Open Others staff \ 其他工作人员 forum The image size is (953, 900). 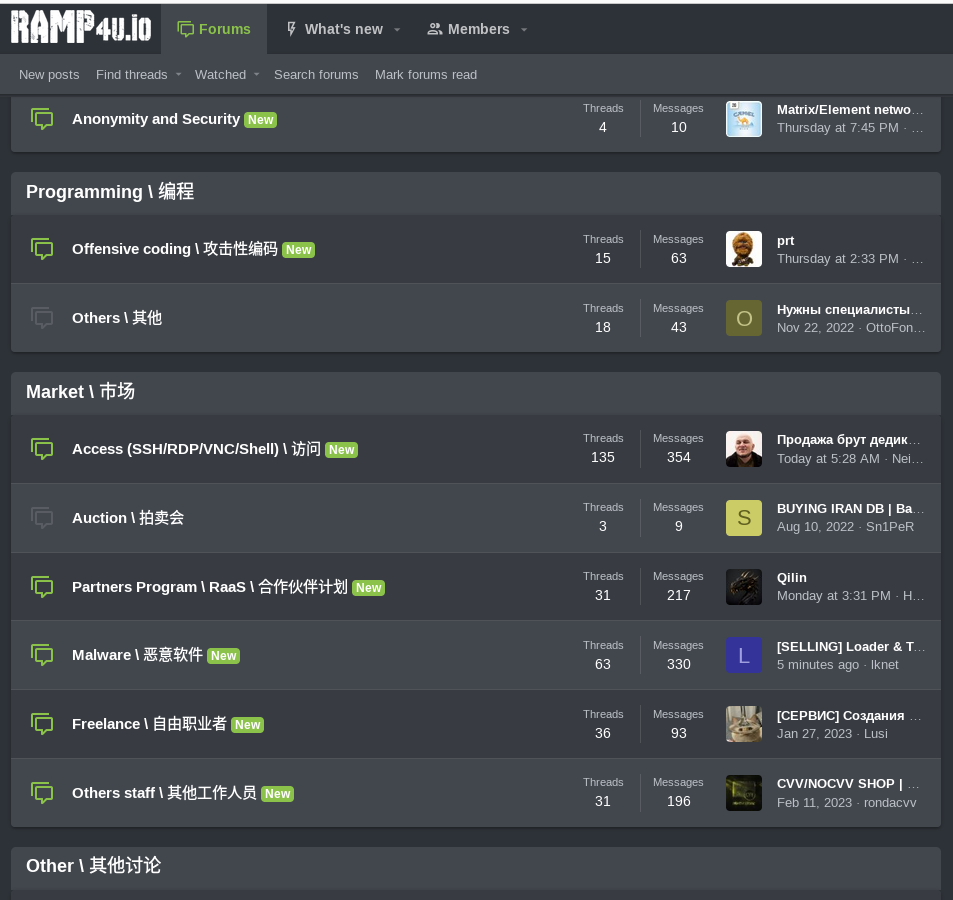(x=164, y=793)
